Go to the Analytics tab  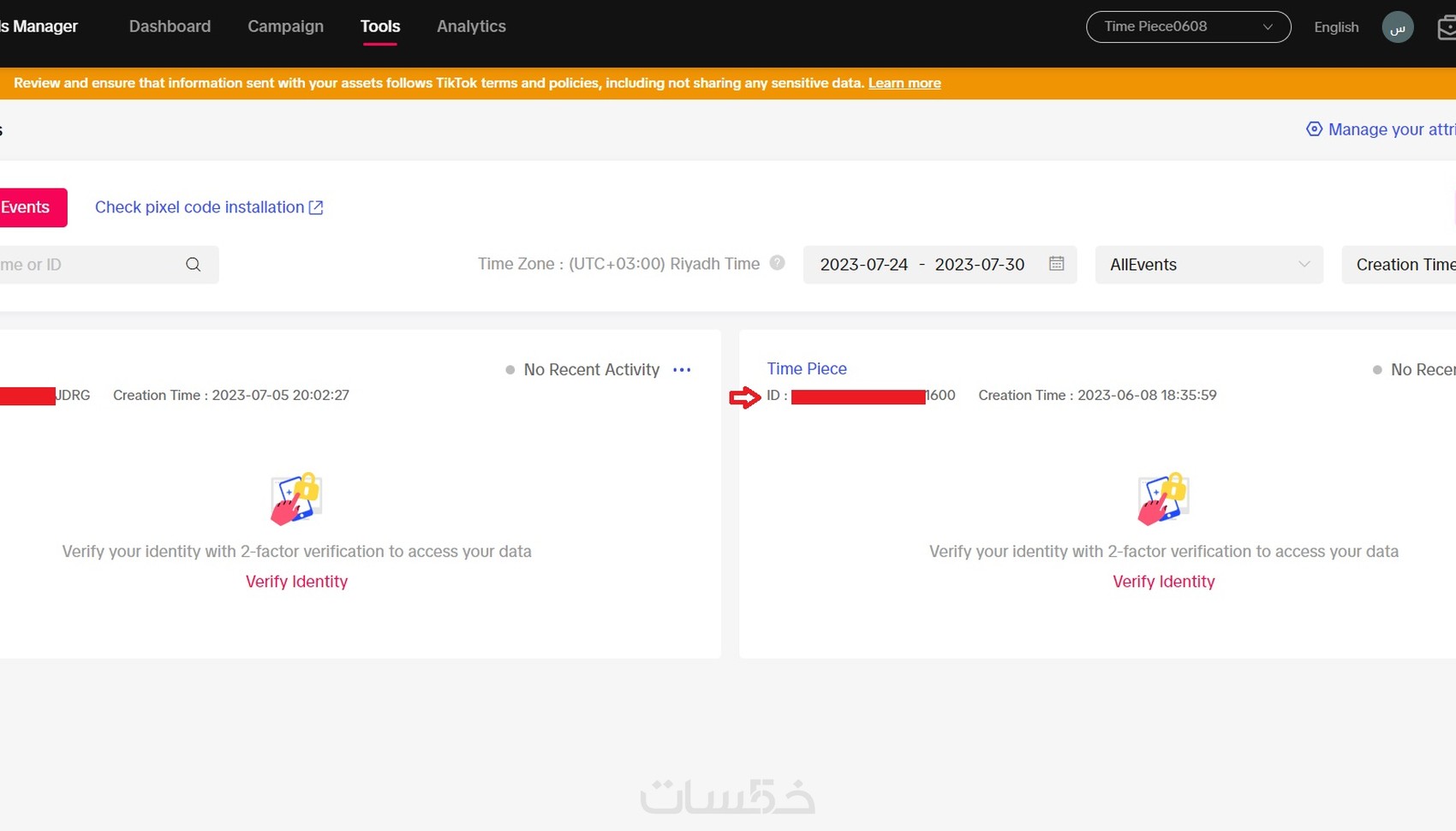pyautogui.click(x=471, y=27)
